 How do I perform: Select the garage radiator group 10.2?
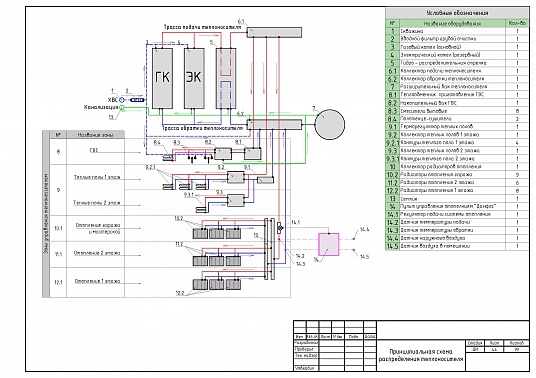click(217, 233)
